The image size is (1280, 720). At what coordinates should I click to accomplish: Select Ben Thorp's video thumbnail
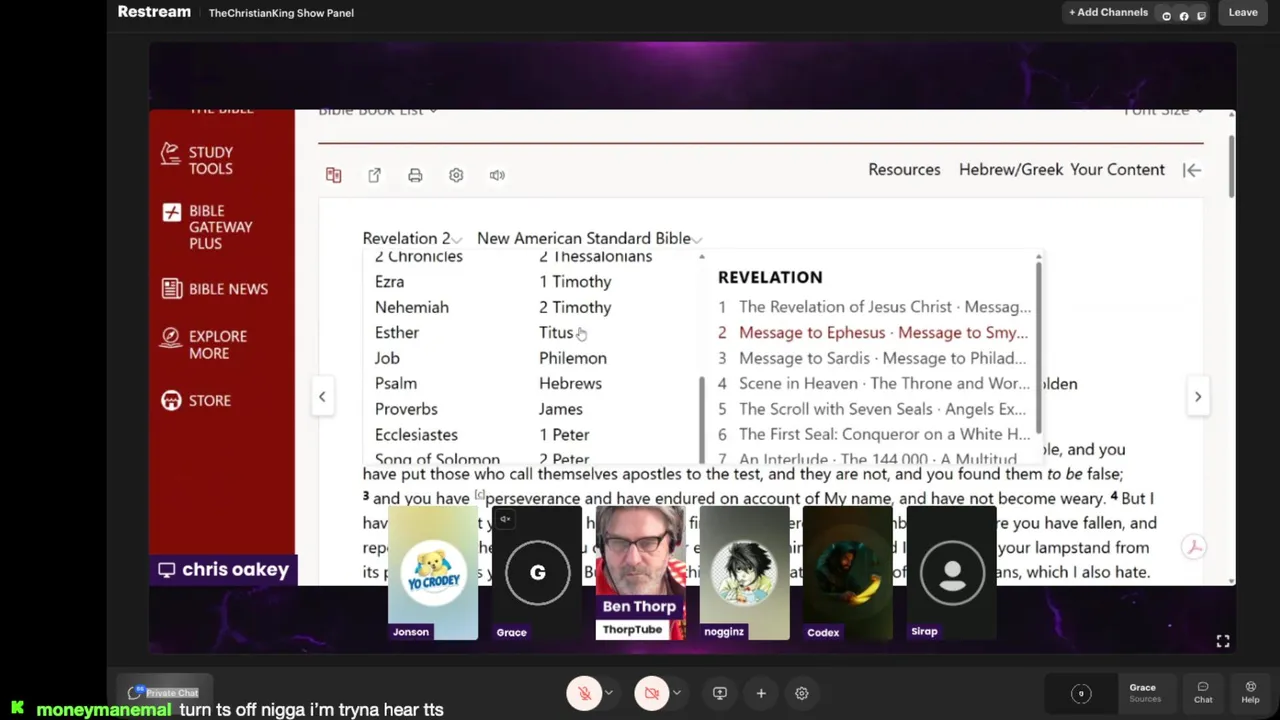pyautogui.click(x=640, y=574)
